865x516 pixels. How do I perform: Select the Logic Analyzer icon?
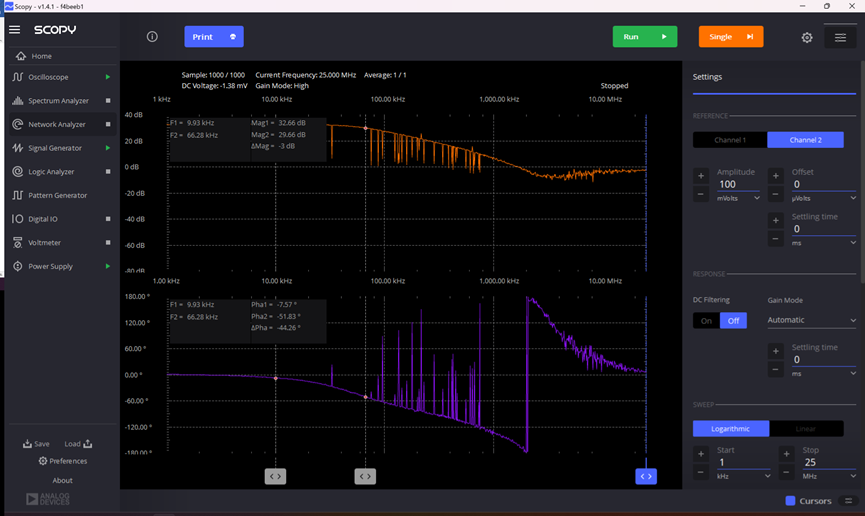(18, 172)
